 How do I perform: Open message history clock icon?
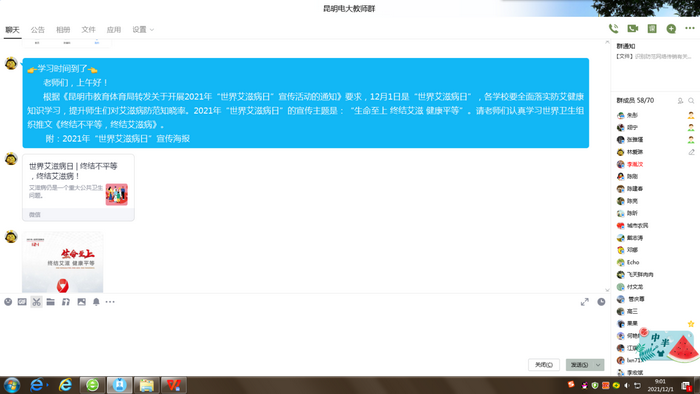(601, 302)
